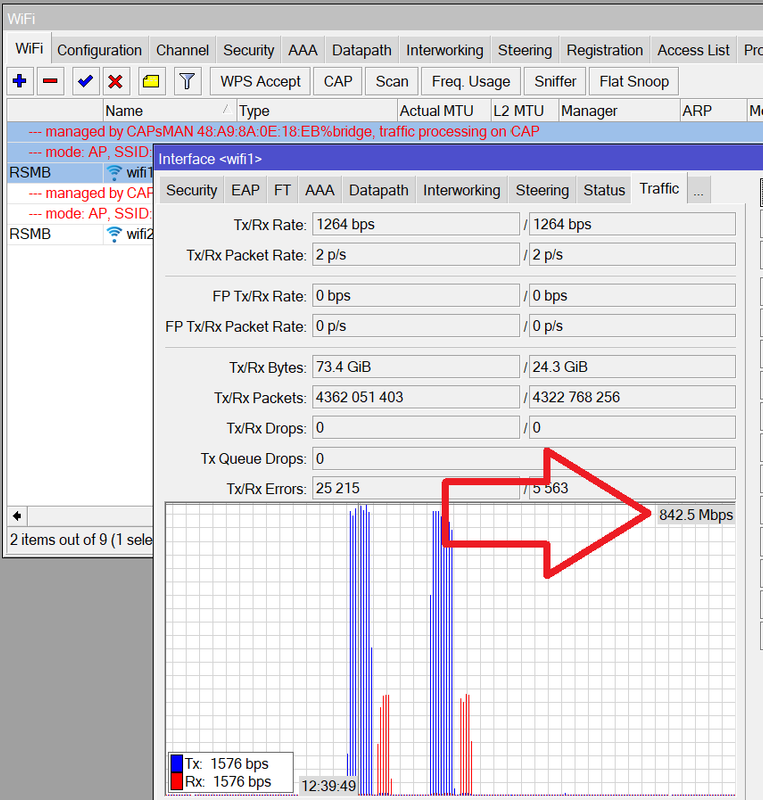763x800 pixels.
Task: Click Rx Packets field 4322 768 256
Action: (x=632, y=397)
